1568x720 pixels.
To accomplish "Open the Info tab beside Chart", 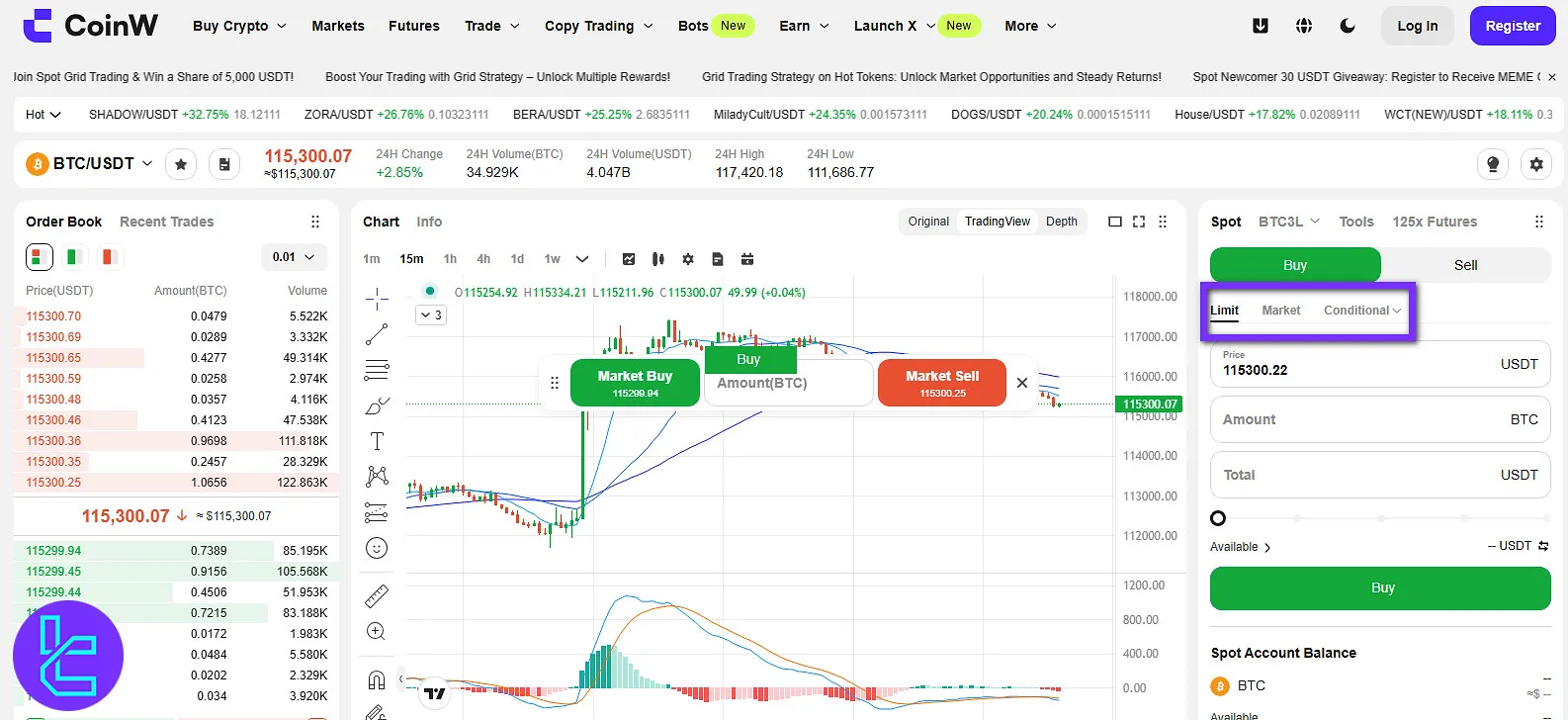I will (429, 222).
